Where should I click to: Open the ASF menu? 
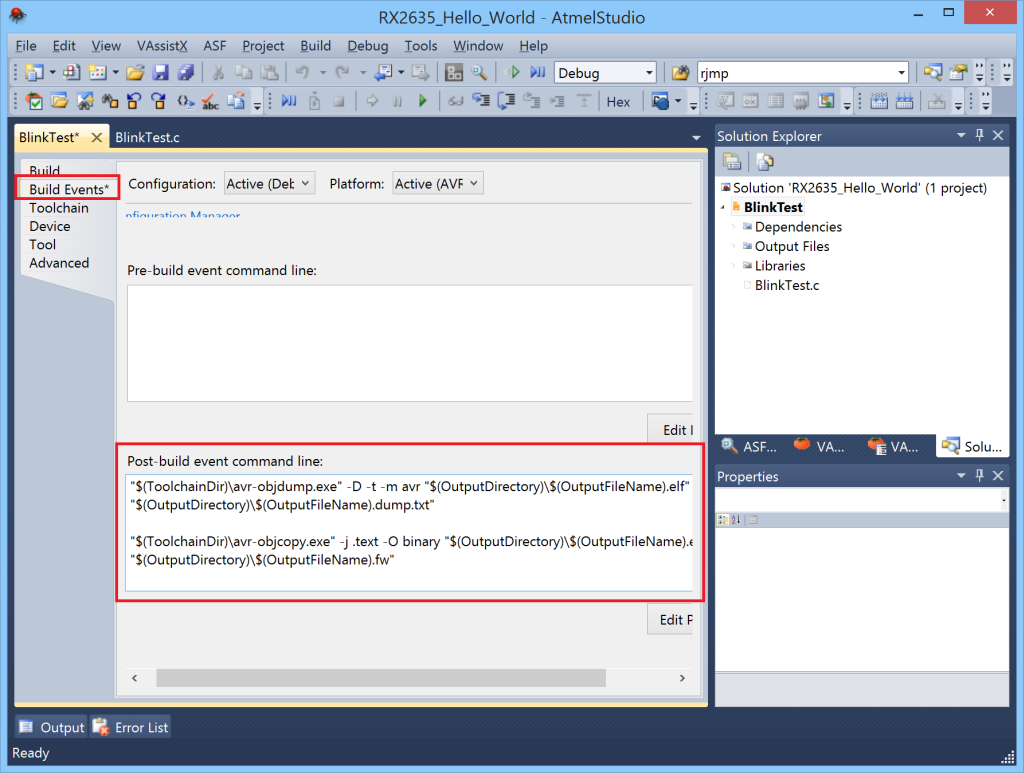pos(215,46)
